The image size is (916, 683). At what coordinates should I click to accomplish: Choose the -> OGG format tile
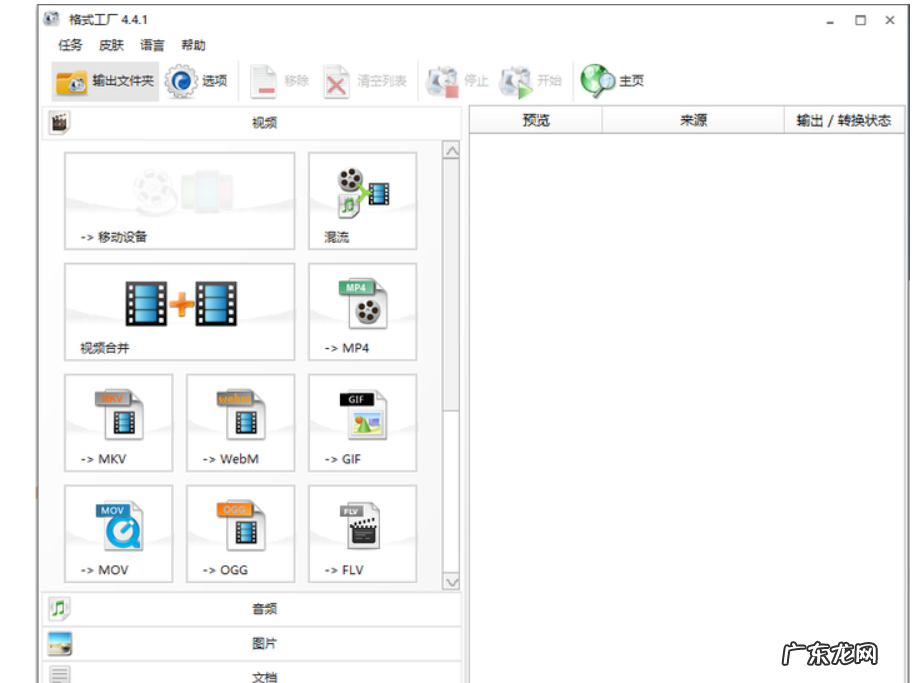pos(240,533)
